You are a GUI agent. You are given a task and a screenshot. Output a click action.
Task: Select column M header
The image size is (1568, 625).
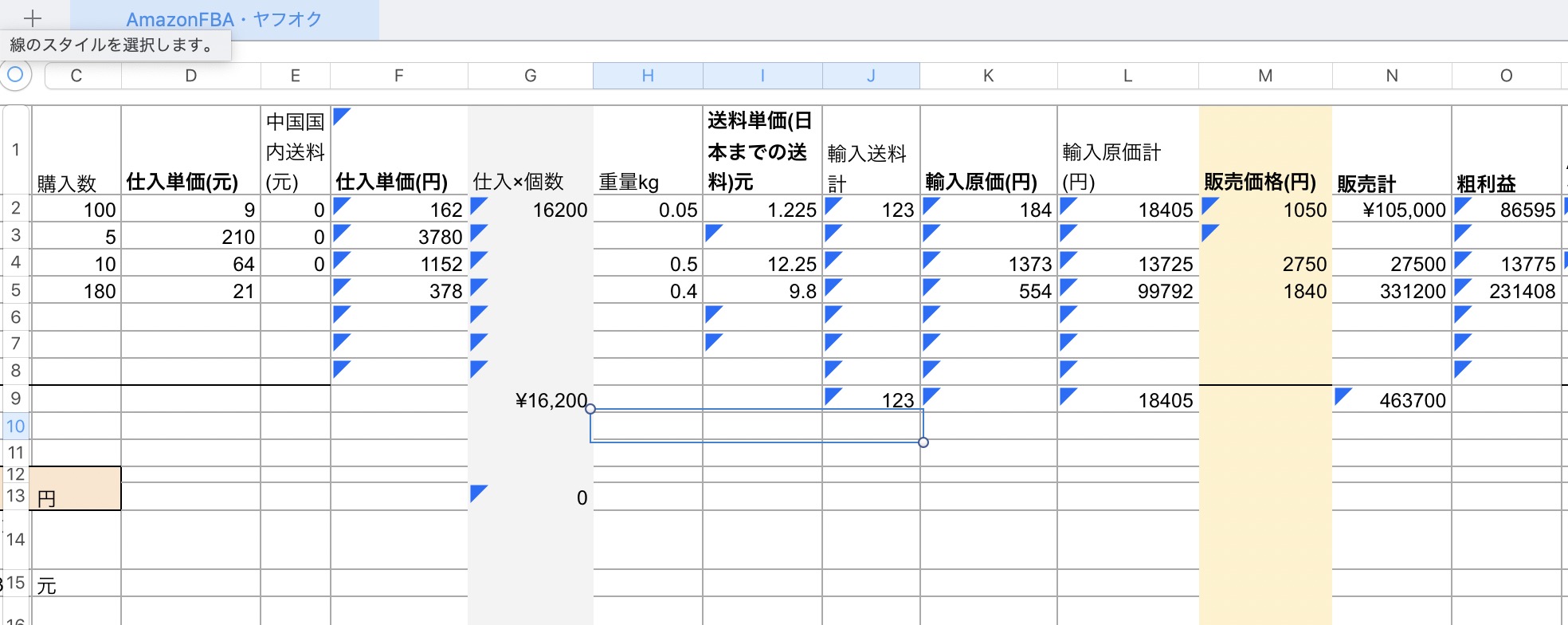pyautogui.click(x=1265, y=76)
